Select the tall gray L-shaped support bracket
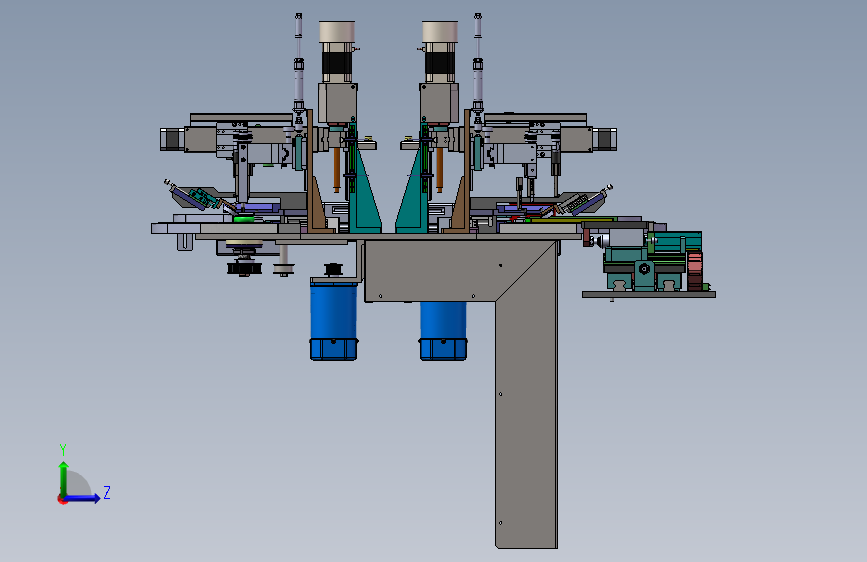Image resolution: width=867 pixels, height=562 pixels. pyautogui.click(x=526, y=394)
